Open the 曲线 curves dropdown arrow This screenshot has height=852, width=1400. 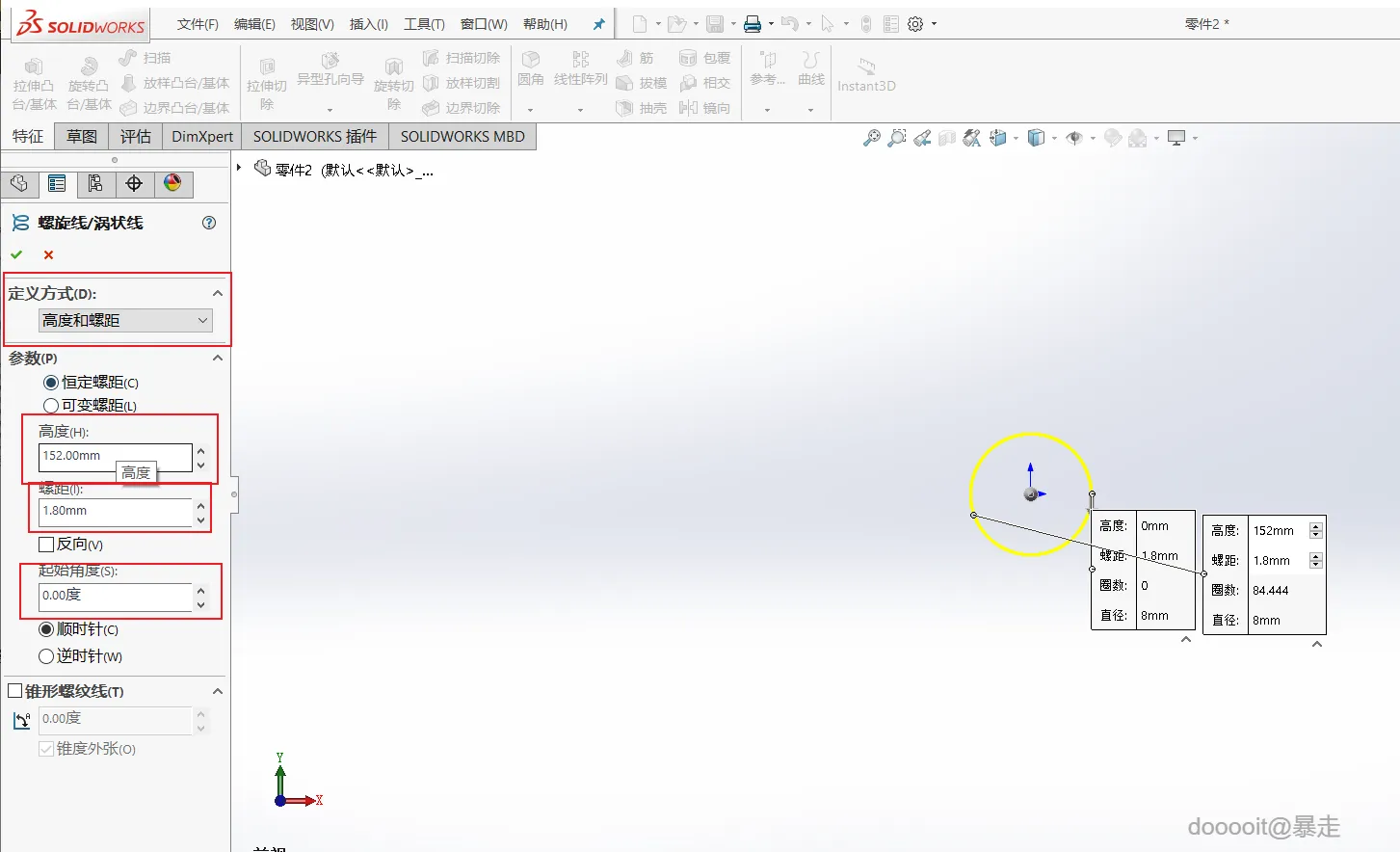click(x=811, y=110)
